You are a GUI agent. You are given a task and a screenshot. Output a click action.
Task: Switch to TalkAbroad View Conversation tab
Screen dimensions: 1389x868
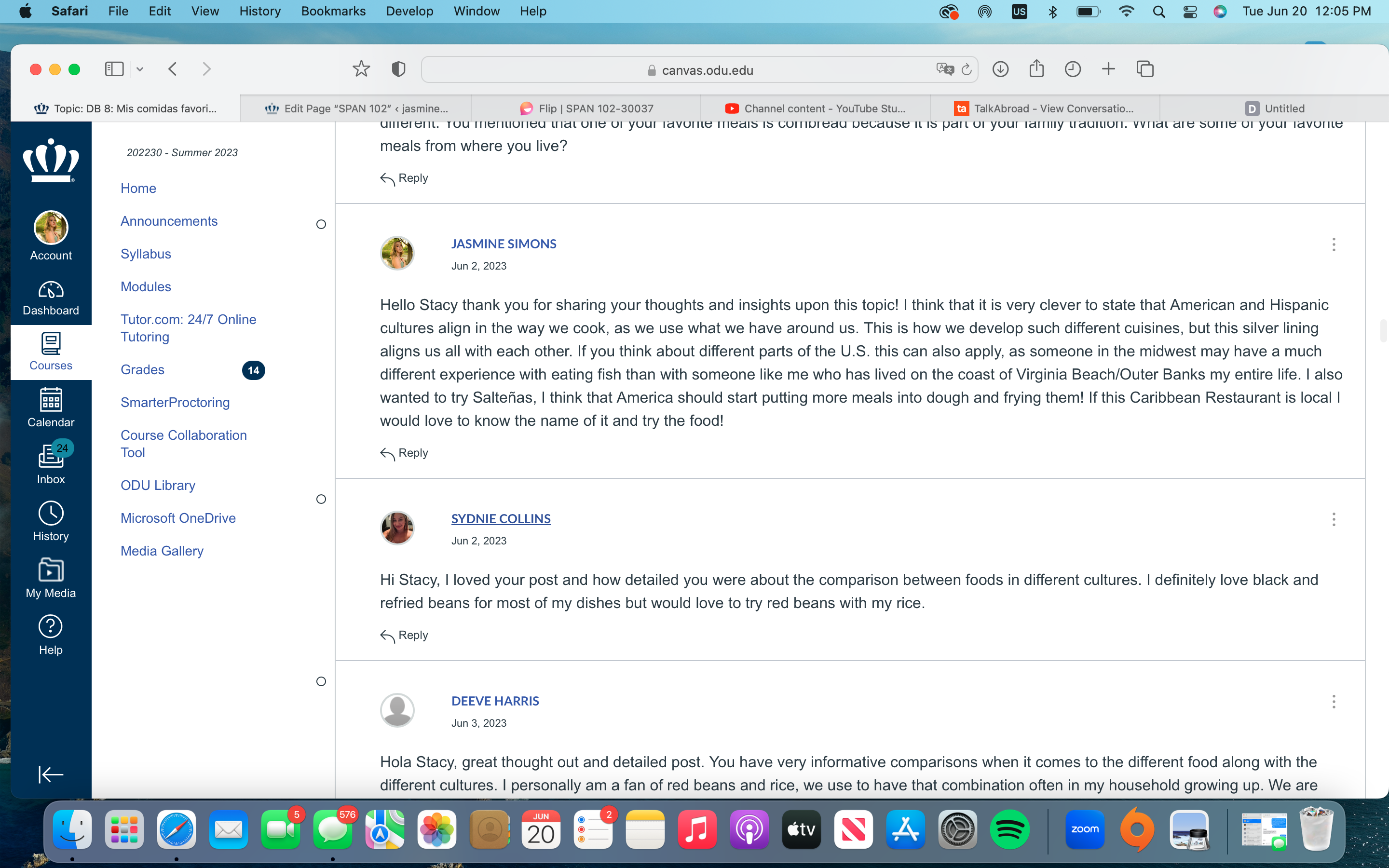(x=1045, y=108)
